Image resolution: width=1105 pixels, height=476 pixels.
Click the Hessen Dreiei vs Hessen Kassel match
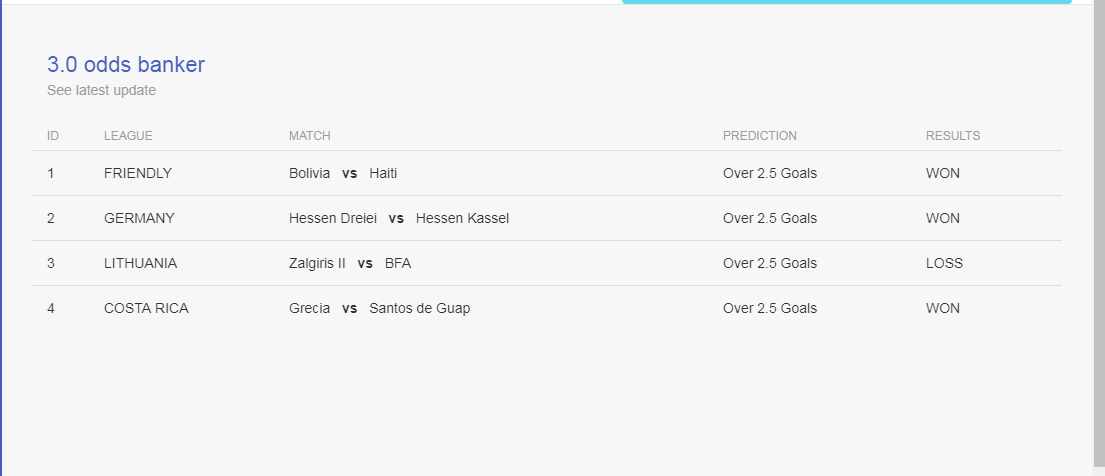pyautogui.click(x=399, y=218)
